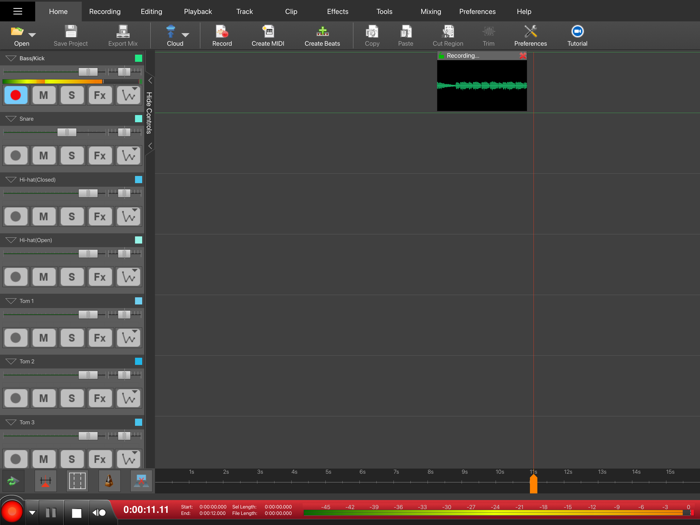Click the big red Record transport button
This screenshot has height=525, width=700.
12,512
